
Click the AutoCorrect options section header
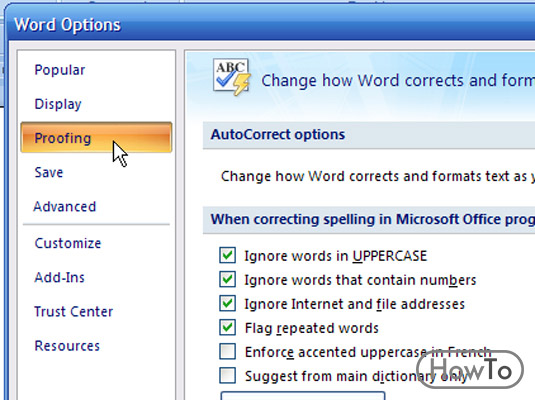(369, 135)
